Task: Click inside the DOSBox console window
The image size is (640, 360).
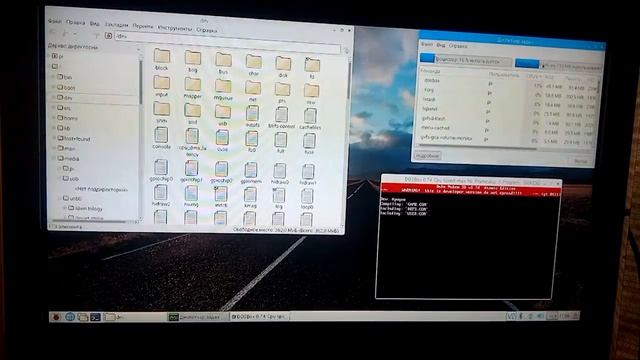Action: coord(467,247)
